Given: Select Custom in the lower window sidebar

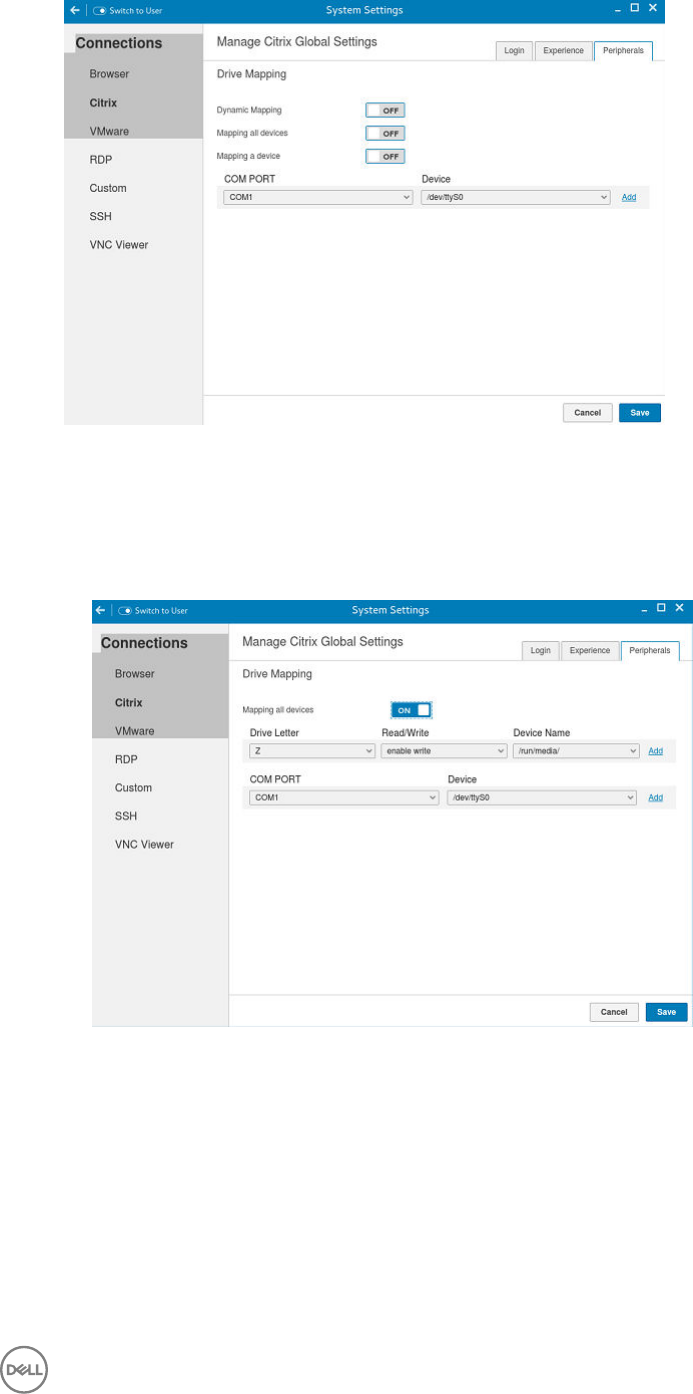Looking at the screenshot, I should (x=134, y=788).
